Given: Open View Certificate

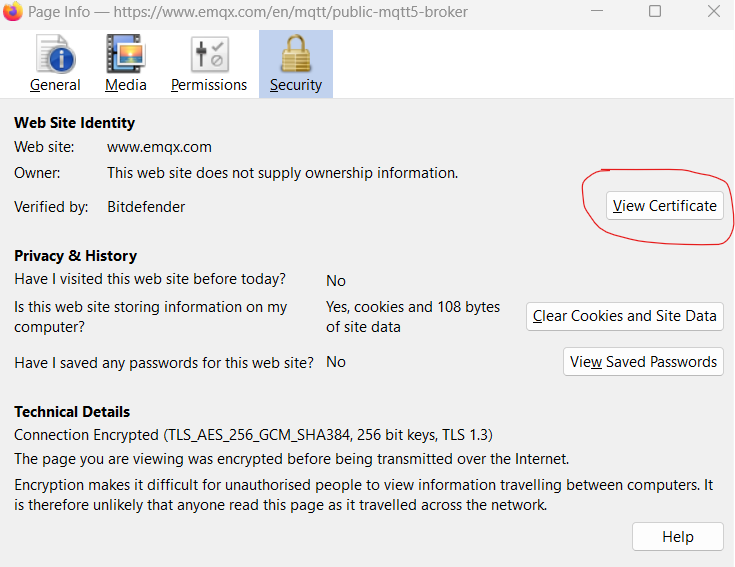Looking at the screenshot, I should (x=664, y=206).
